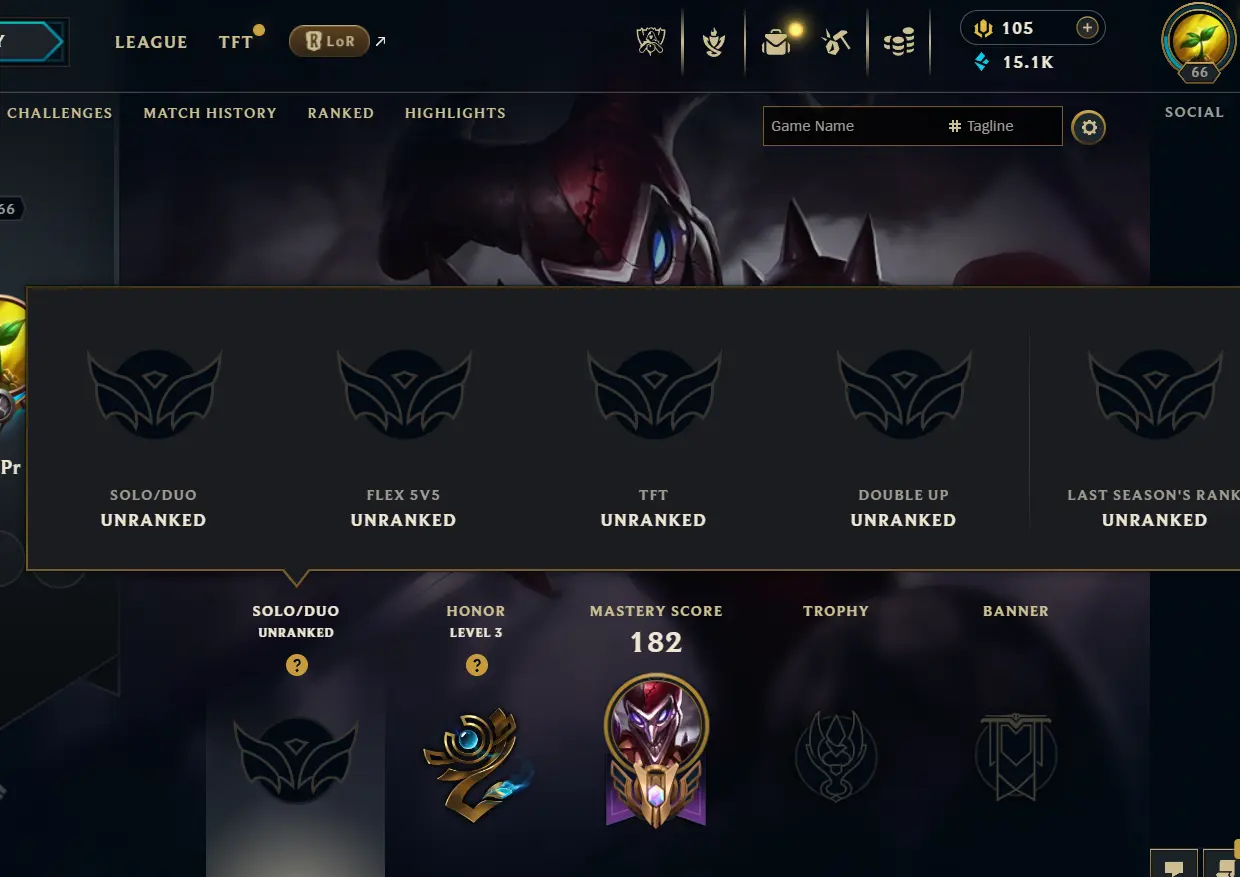
Task: Open the Clash trophy icon in top bar
Action: [x=651, y=42]
